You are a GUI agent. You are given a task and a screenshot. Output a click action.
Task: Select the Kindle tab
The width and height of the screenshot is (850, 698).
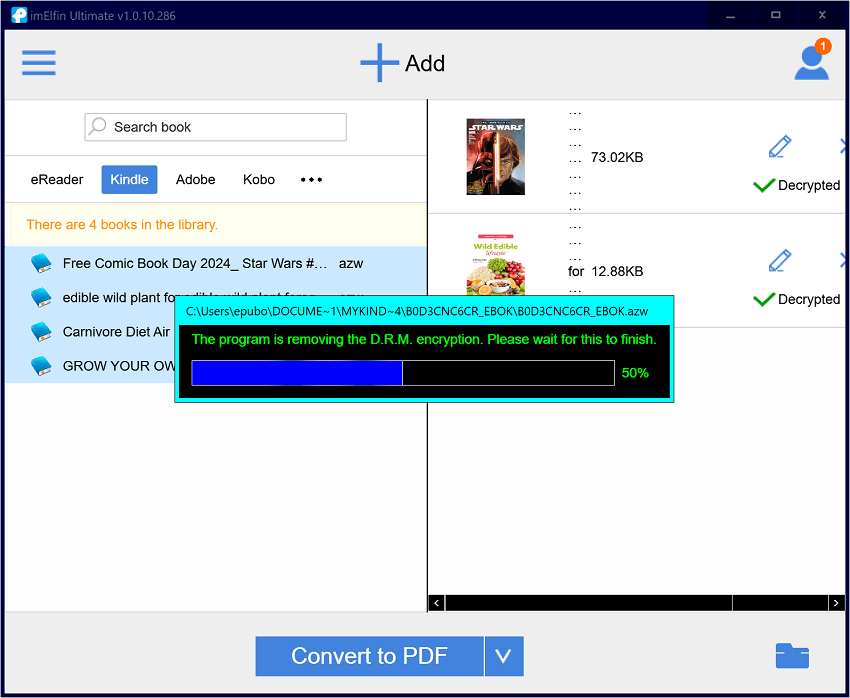tap(130, 179)
